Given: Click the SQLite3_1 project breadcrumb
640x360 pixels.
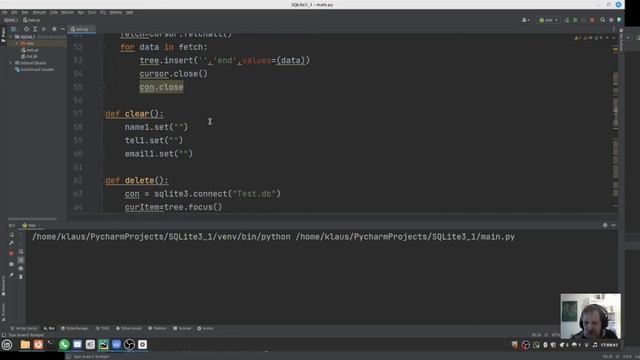Looking at the screenshot, I should (x=11, y=20).
